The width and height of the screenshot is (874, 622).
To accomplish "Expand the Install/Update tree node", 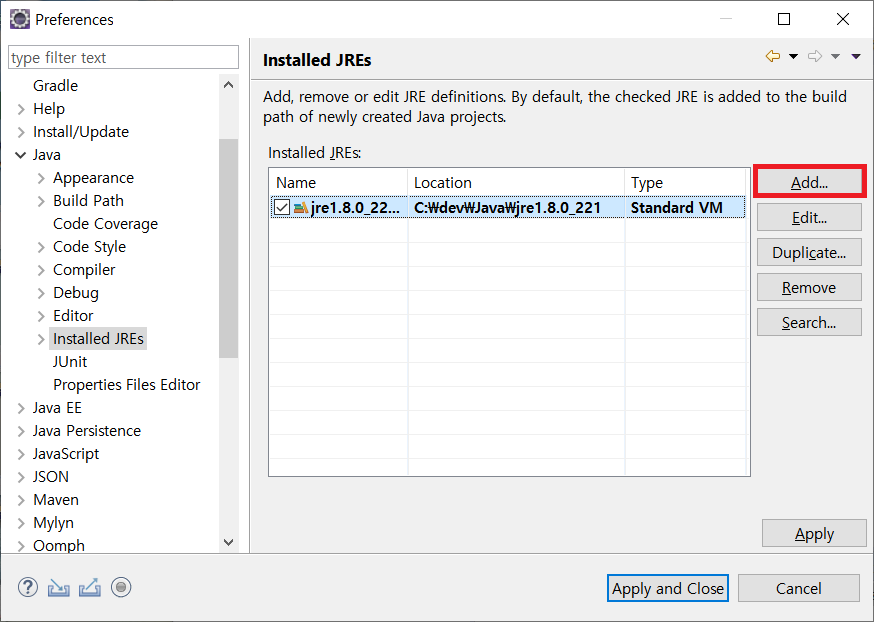I will point(21,132).
